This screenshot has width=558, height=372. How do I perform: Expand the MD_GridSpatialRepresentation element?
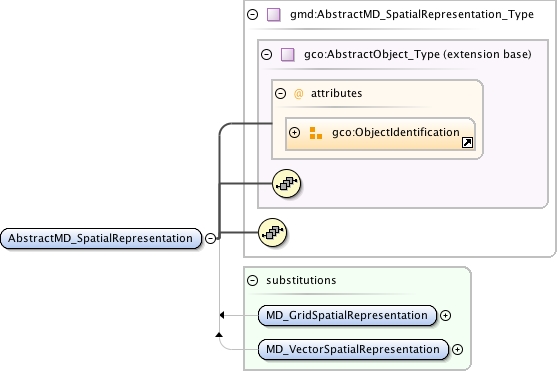click(x=445, y=315)
